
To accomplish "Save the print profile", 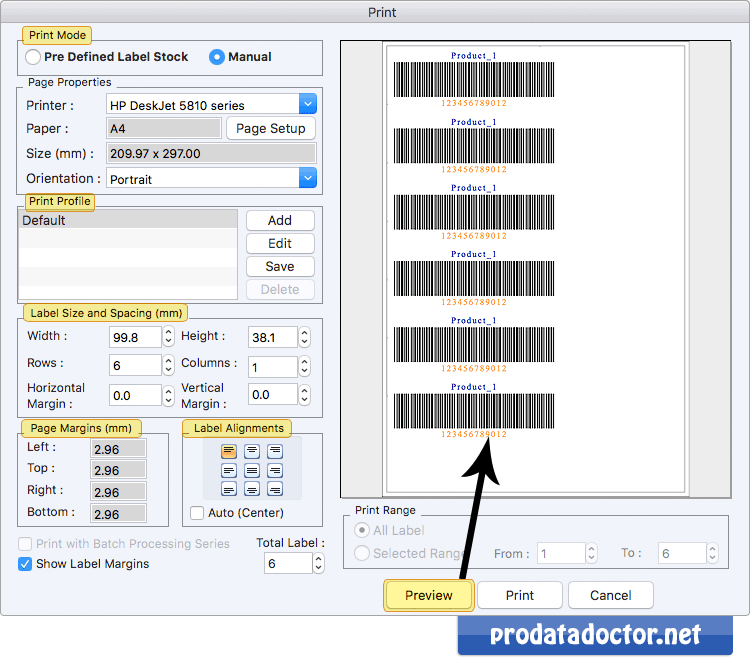I will coord(280,266).
